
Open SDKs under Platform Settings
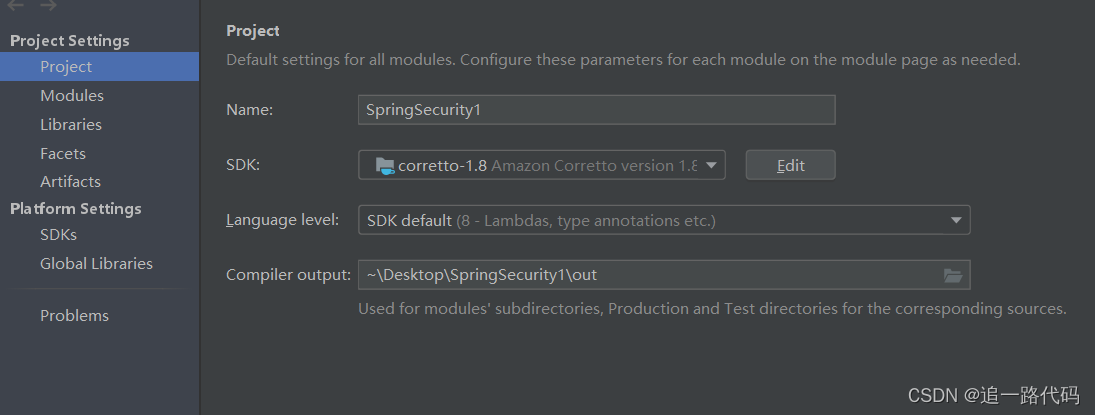(58, 235)
